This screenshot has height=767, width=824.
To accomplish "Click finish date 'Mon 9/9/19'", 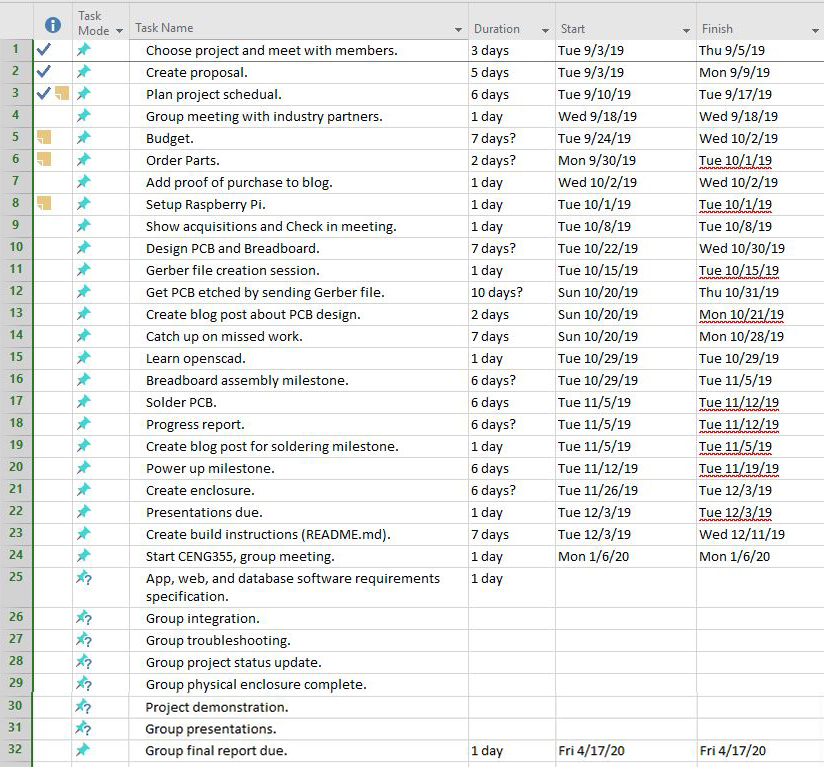I will coord(734,72).
